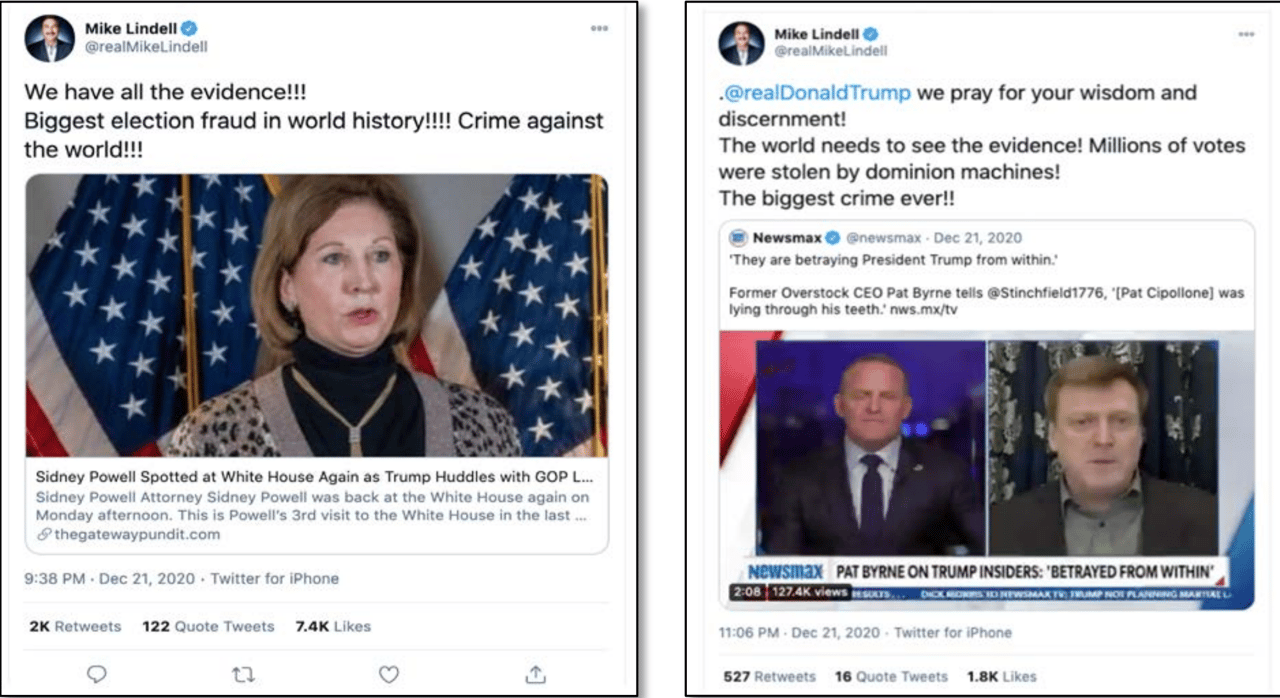Open the more options on left tweet
1280x698 pixels.
point(599,28)
